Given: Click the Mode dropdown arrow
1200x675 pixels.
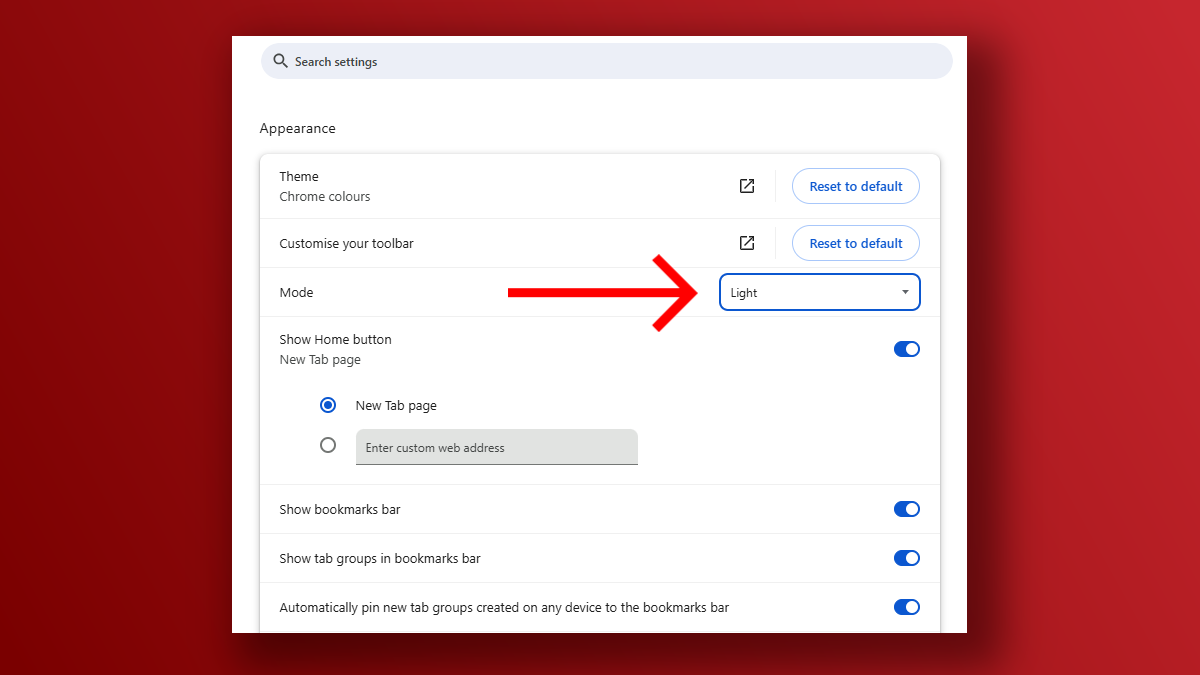Looking at the screenshot, I should (x=905, y=293).
